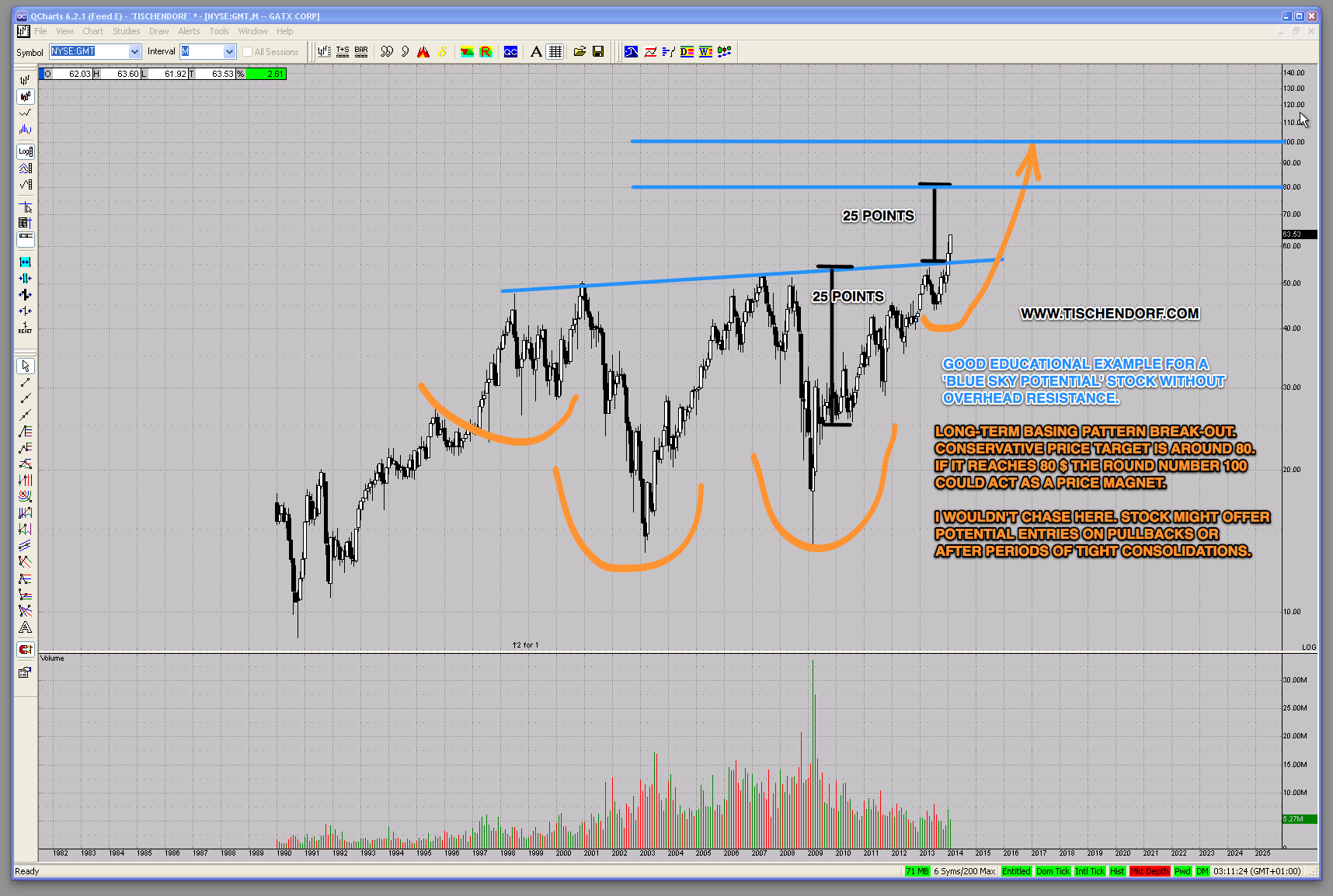Select the trend line drawing tool
Viewport: 1333px width, 896px height.
click(26, 382)
